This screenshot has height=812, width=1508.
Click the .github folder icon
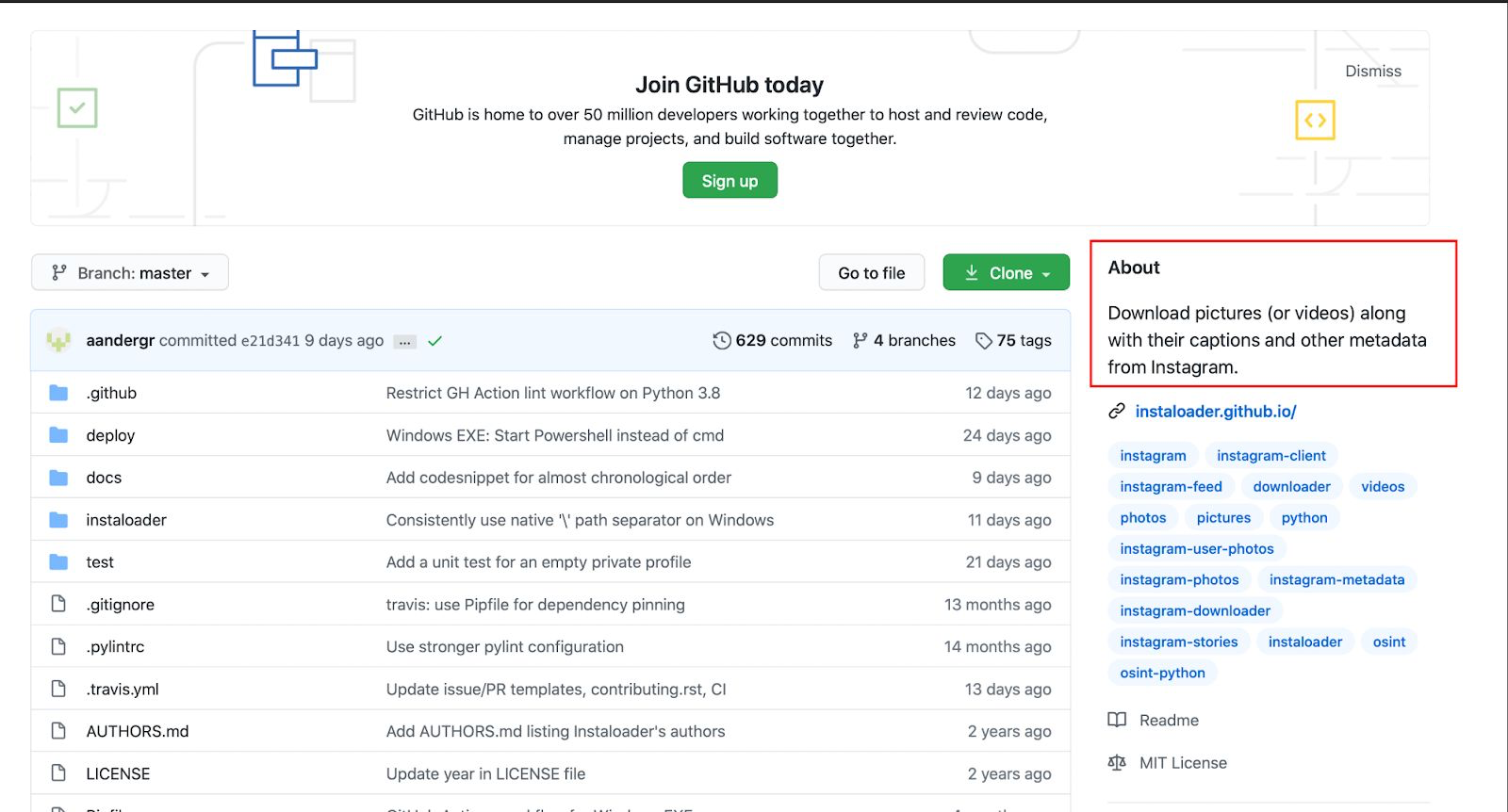pos(58,393)
